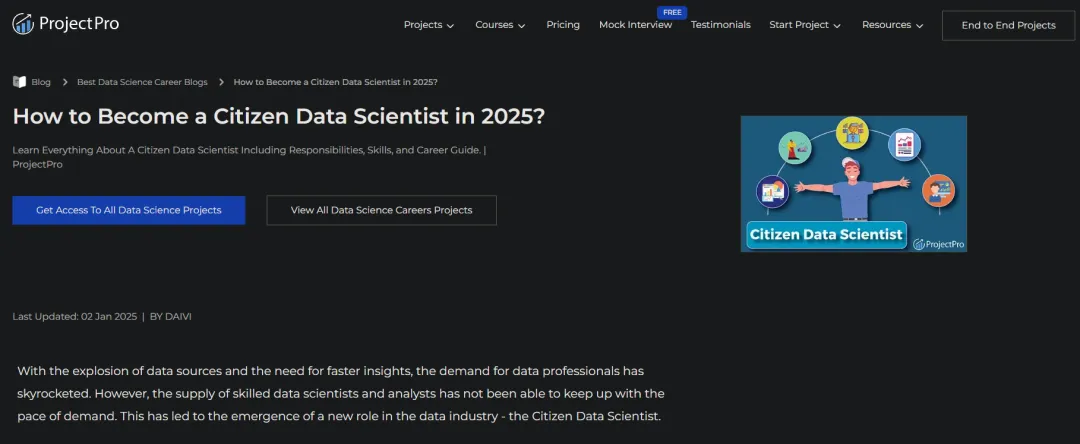Expand the Projects dropdown menu

429,25
